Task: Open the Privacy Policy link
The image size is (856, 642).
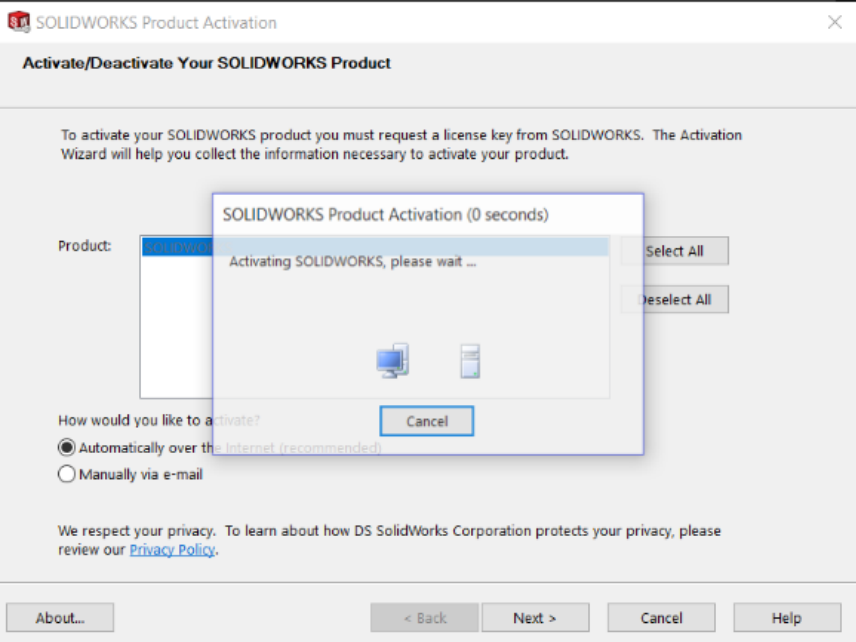Action: click(x=172, y=550)
